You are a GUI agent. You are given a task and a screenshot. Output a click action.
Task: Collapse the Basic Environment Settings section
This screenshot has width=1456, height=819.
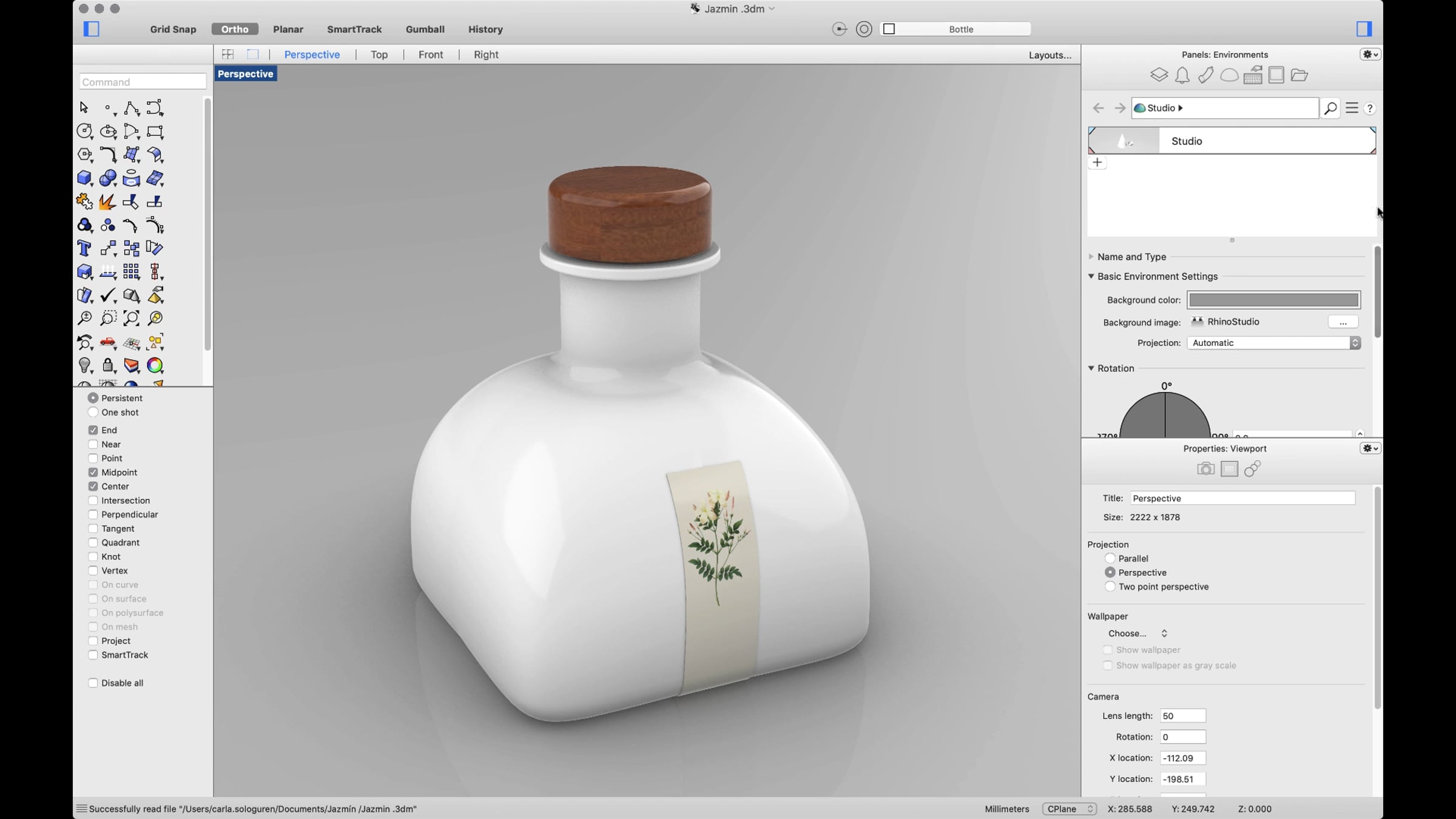(x=1091, y=276)
